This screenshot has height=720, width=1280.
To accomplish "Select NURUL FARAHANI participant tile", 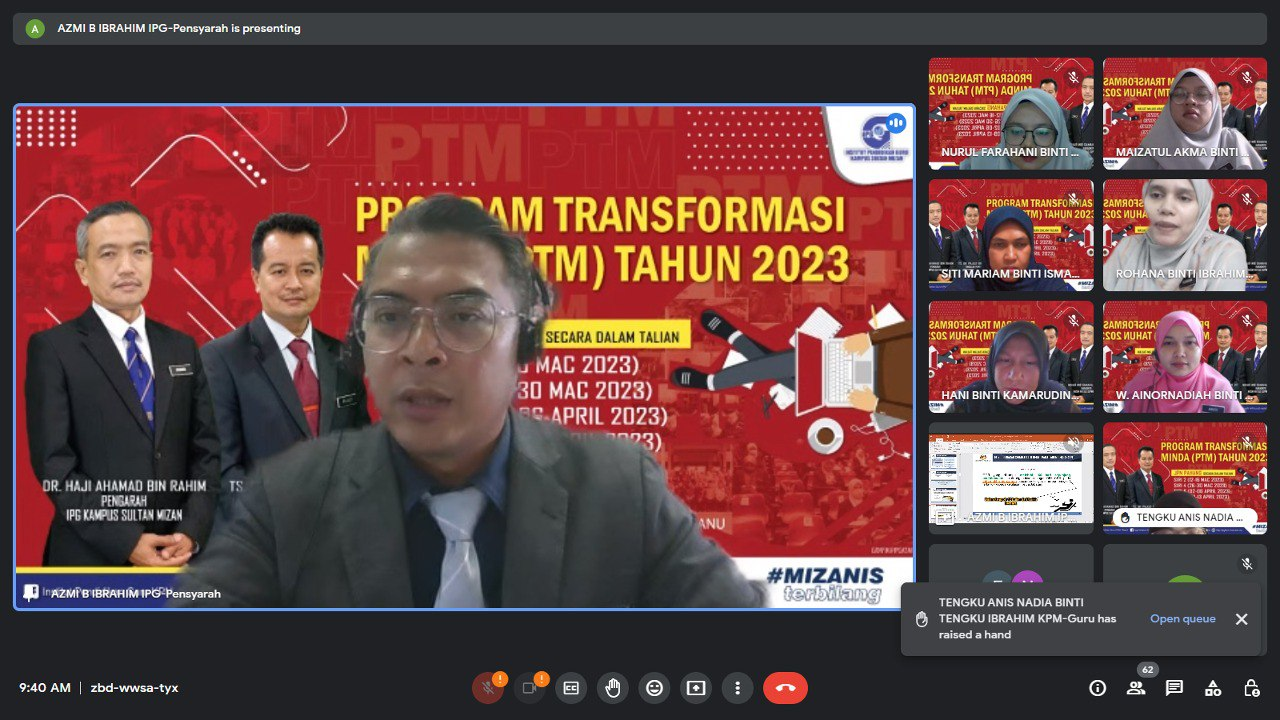I will (1011, 113).
